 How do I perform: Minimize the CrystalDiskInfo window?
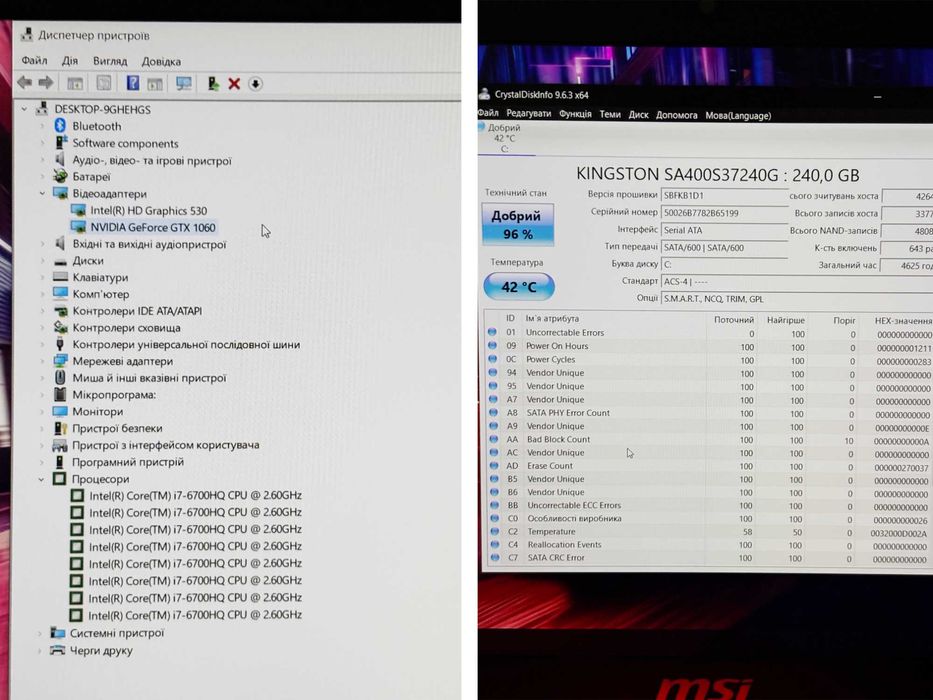[x=878, y=96]
